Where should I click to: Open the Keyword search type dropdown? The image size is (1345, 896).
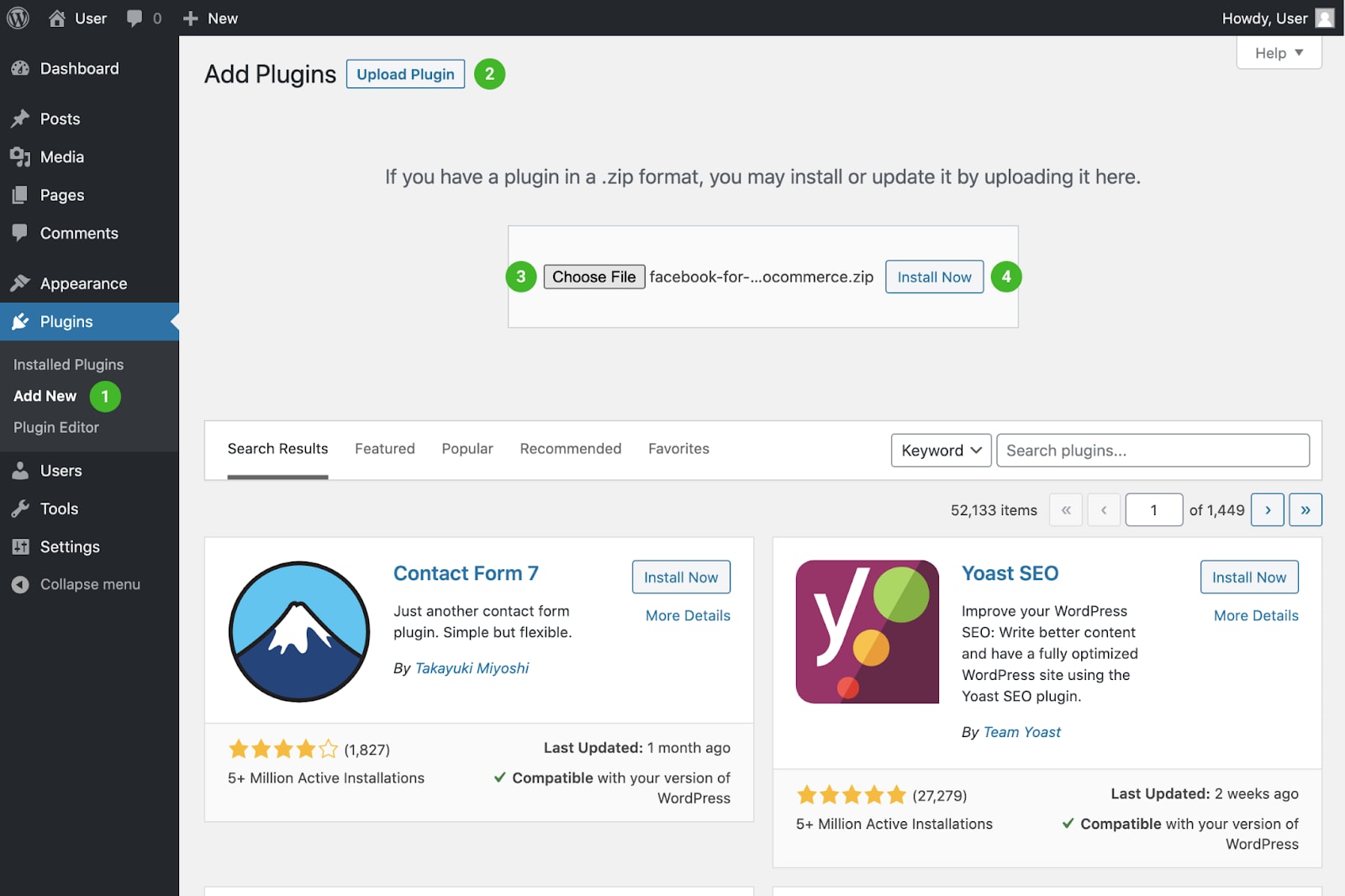[x=941, y=451]
